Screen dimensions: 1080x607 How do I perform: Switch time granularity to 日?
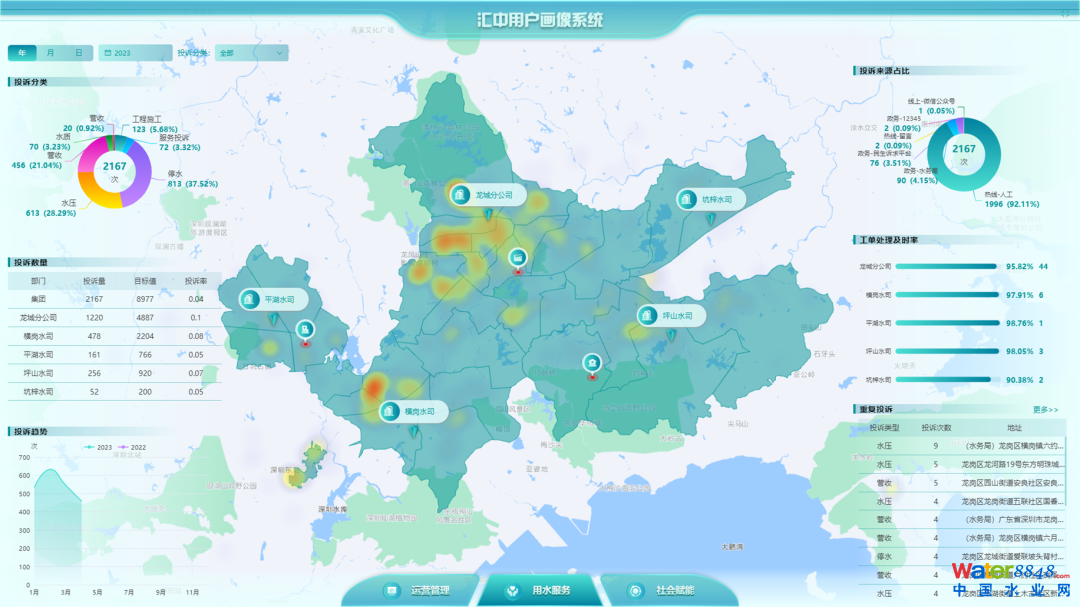(x=79, y=53)
